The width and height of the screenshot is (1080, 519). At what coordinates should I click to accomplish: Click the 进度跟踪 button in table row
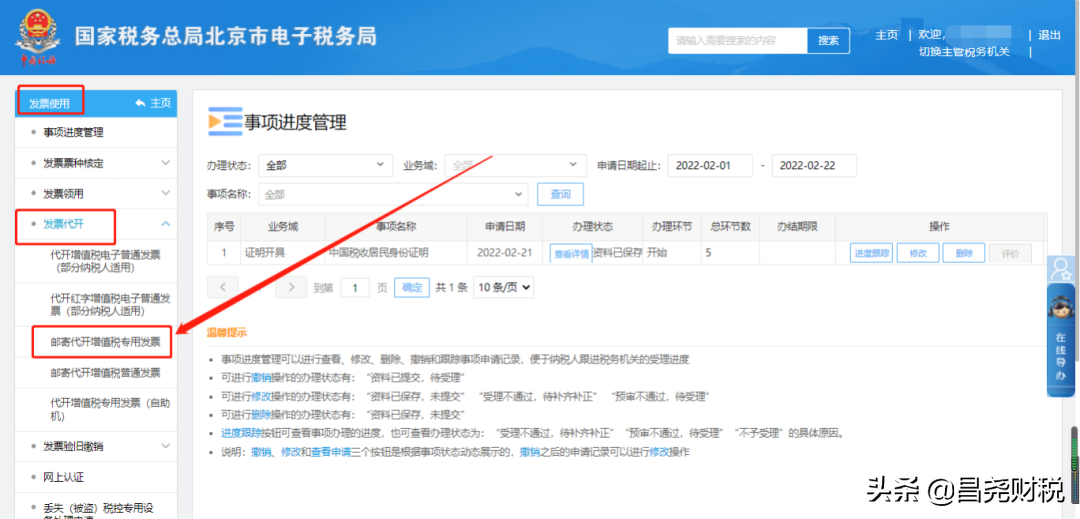870,253
